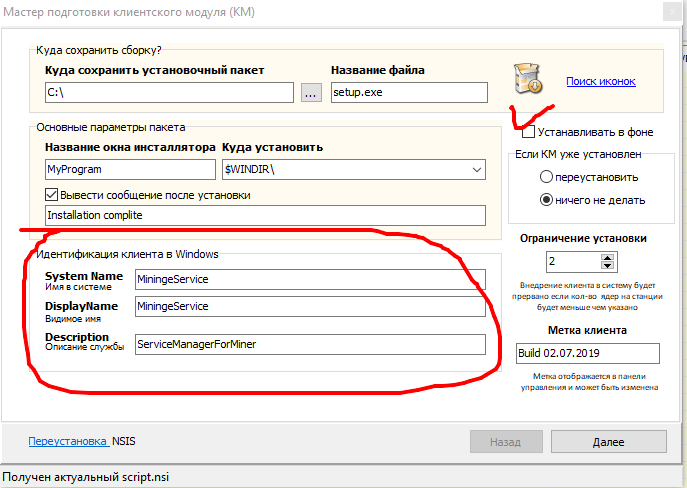Click the install limit value field showing 2
The height and width of the screenshot is (488, 687).
573,262
